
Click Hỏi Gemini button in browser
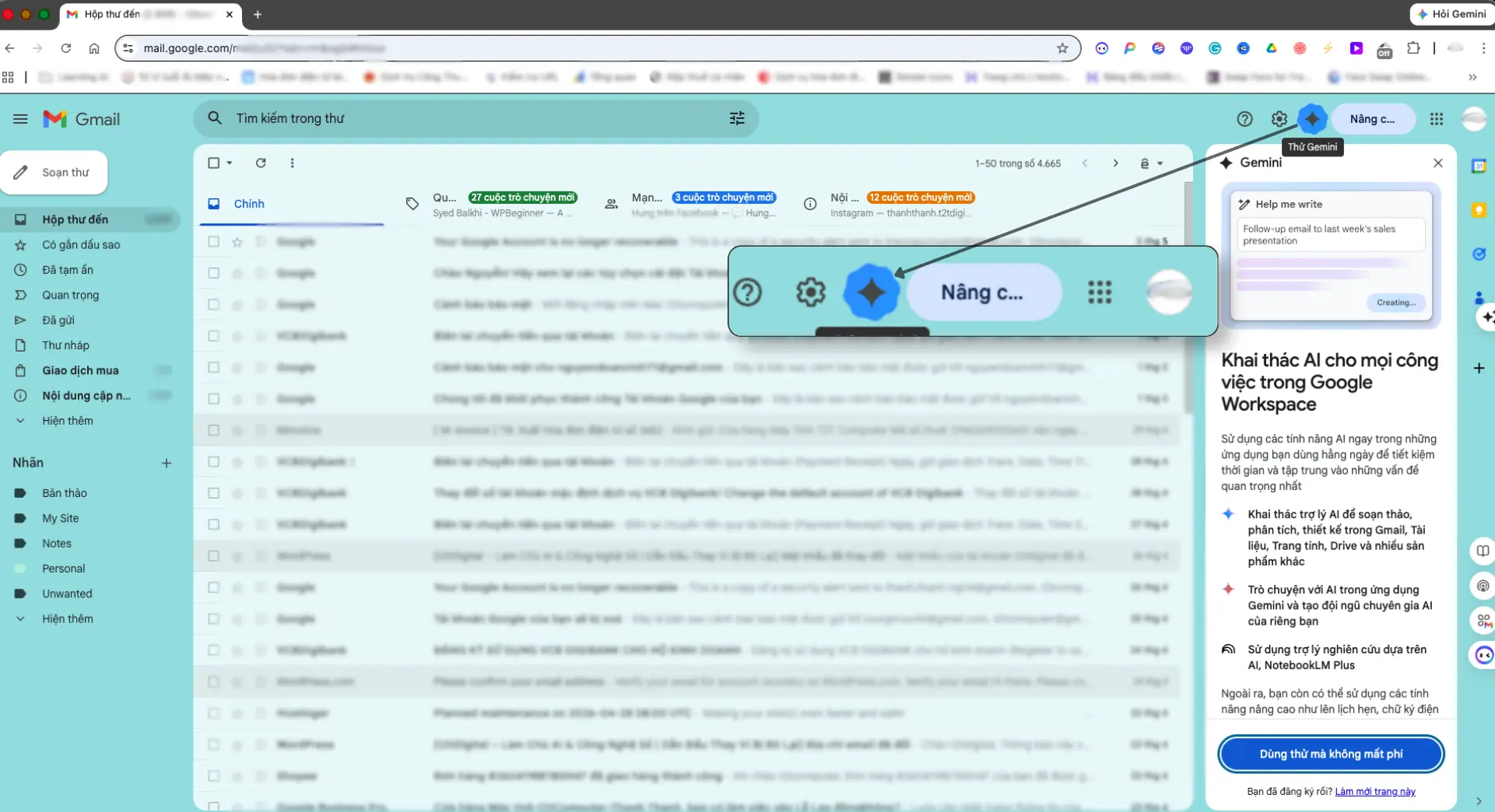coord(1451,14)
